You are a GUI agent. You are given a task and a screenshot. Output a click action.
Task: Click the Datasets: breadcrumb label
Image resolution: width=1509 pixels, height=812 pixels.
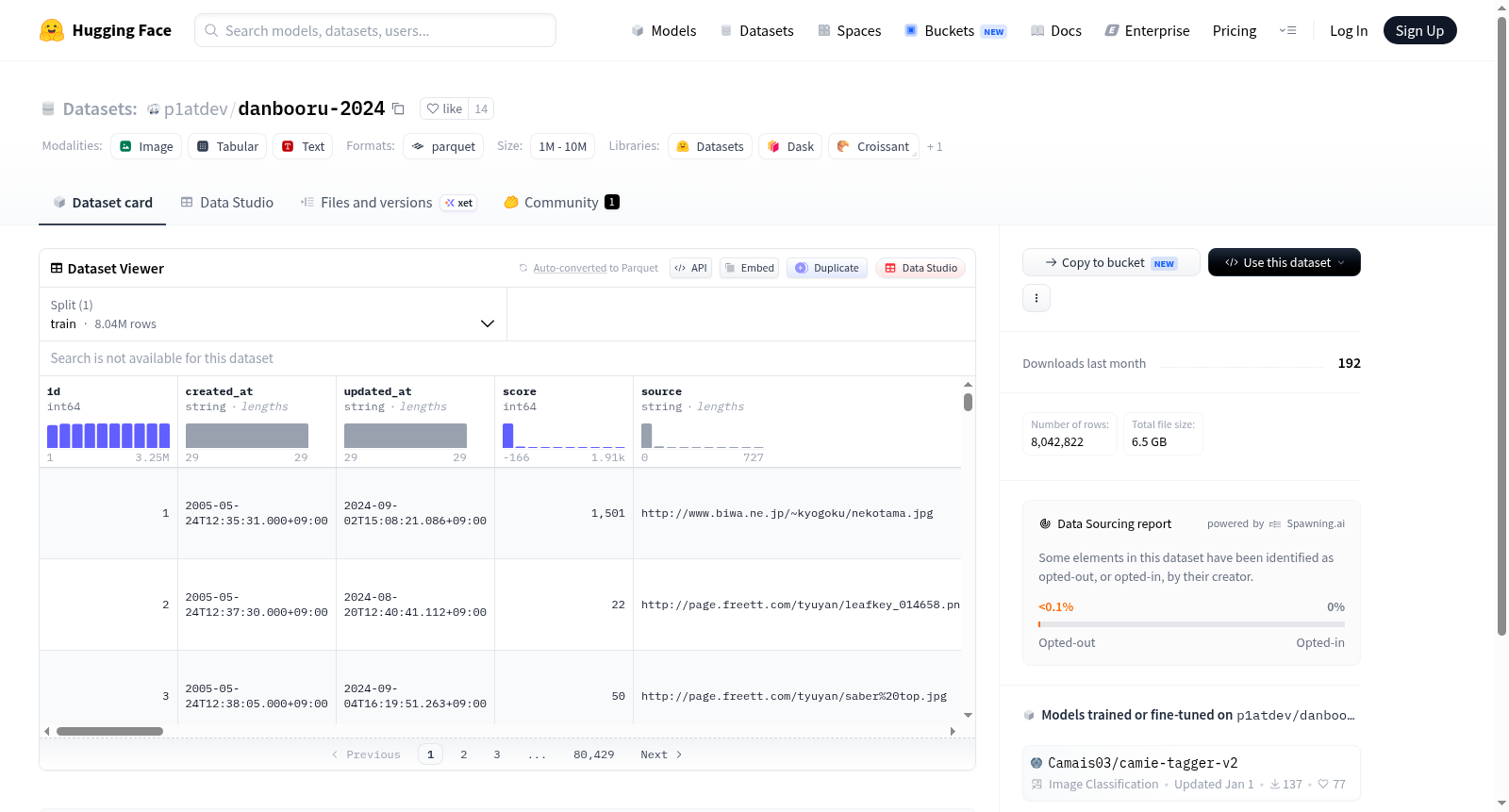100,108
